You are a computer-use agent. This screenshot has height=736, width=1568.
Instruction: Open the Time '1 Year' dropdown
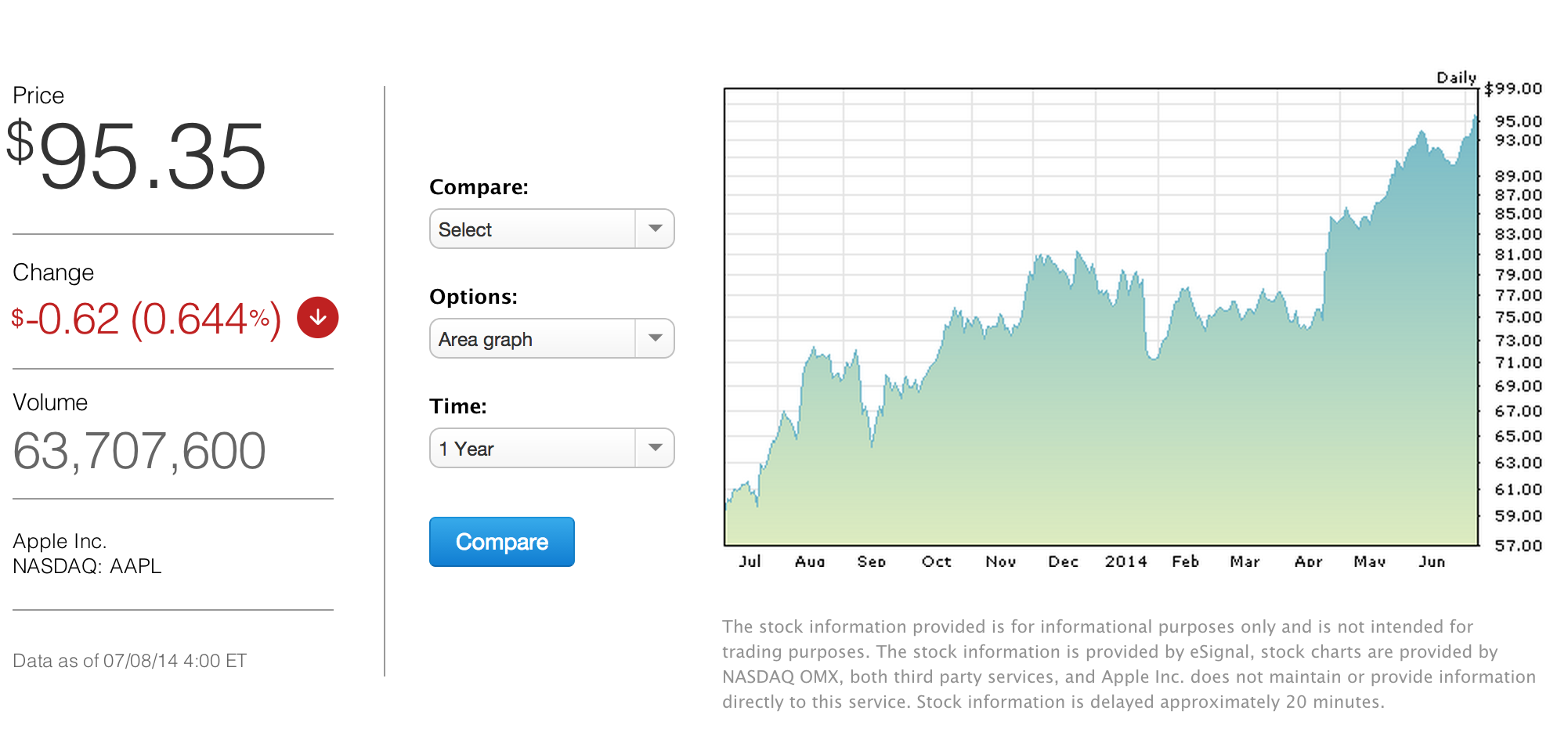551,449
